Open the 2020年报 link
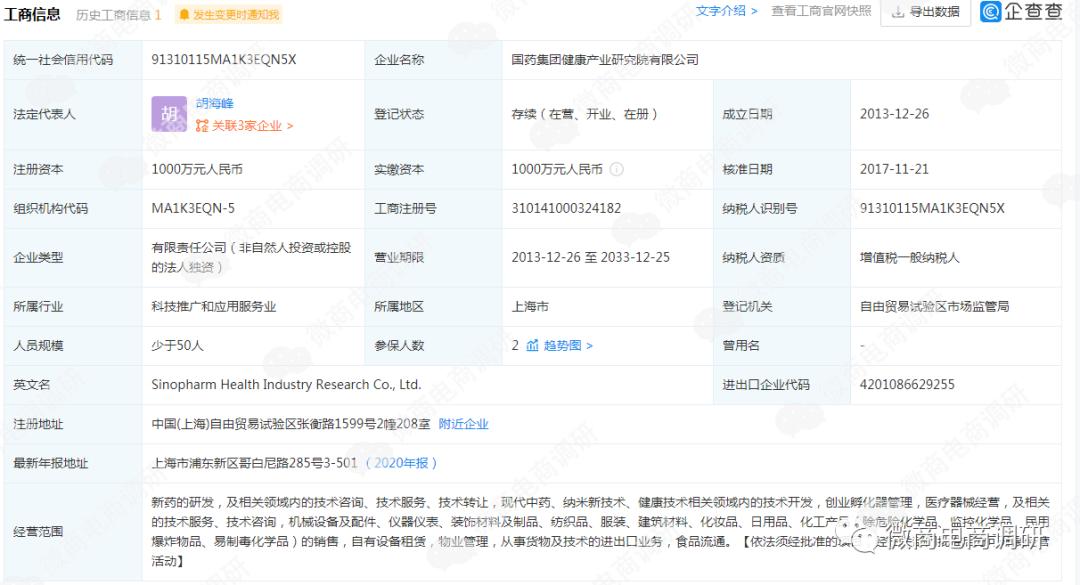1080x585 pixels. 400,463
